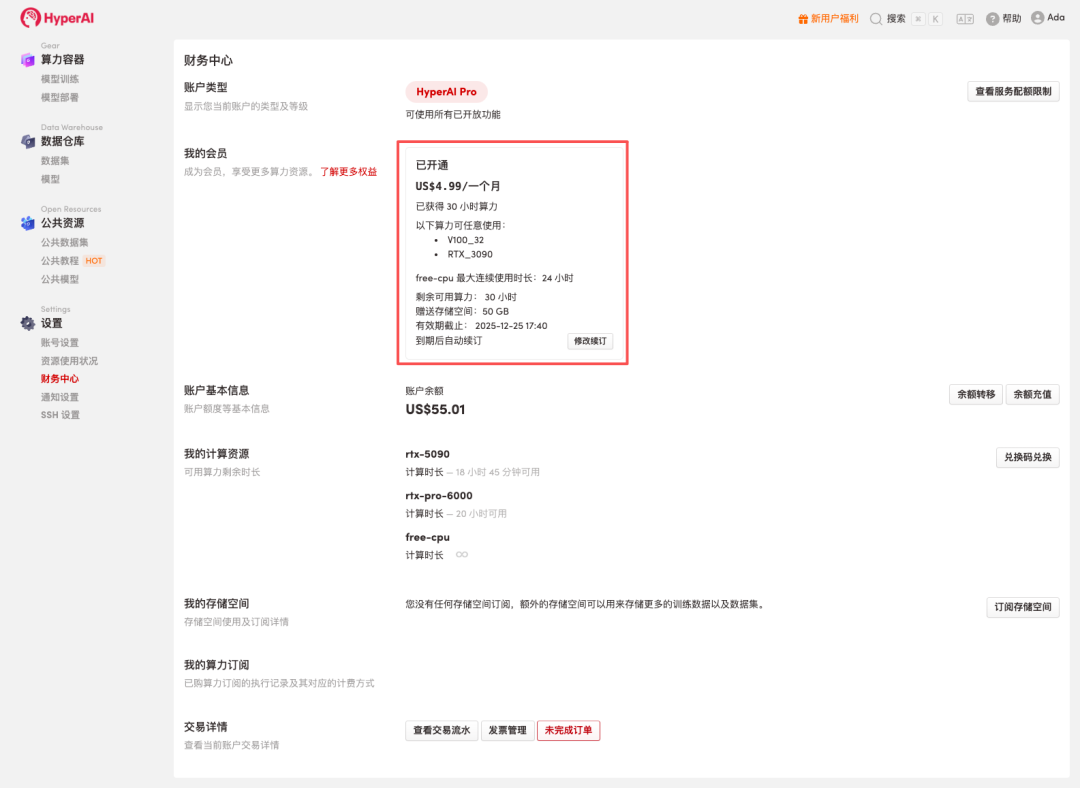Screen dimensions: 1080x788
Task: Click the 兑换码兑换 button
Action: [1027, 458]
